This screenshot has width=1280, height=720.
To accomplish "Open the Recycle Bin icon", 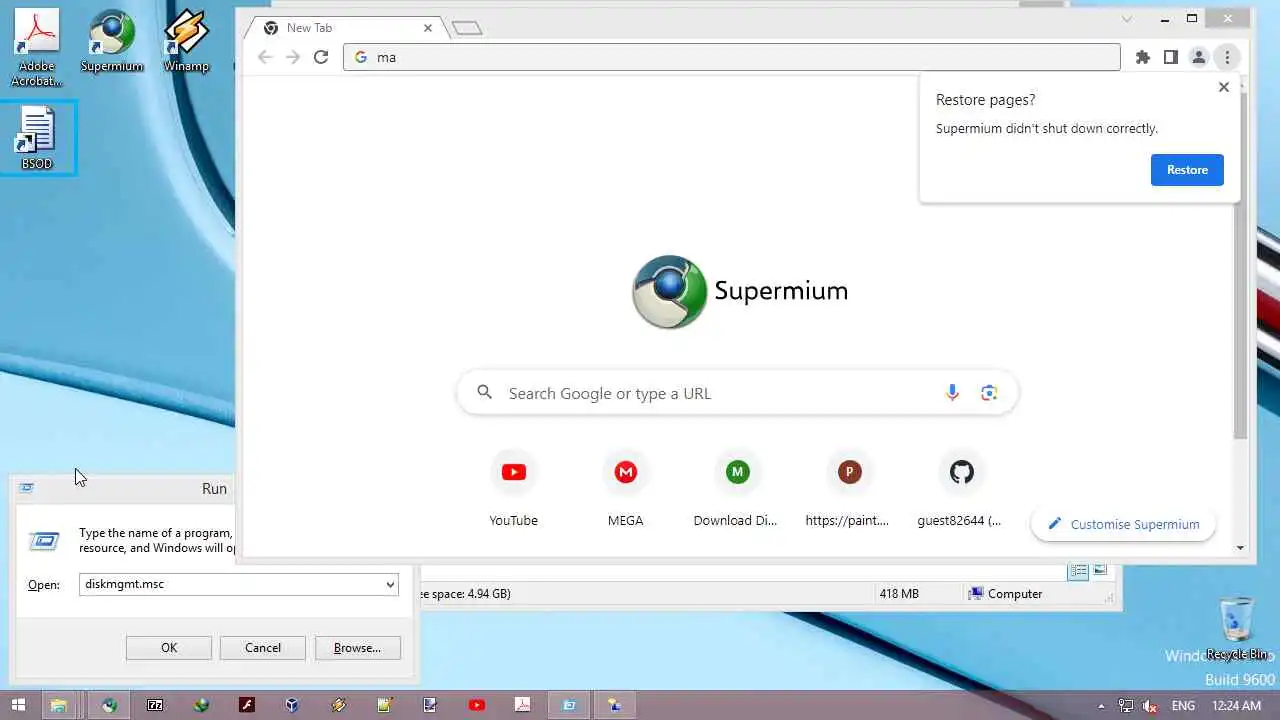I will [1237, 629].
